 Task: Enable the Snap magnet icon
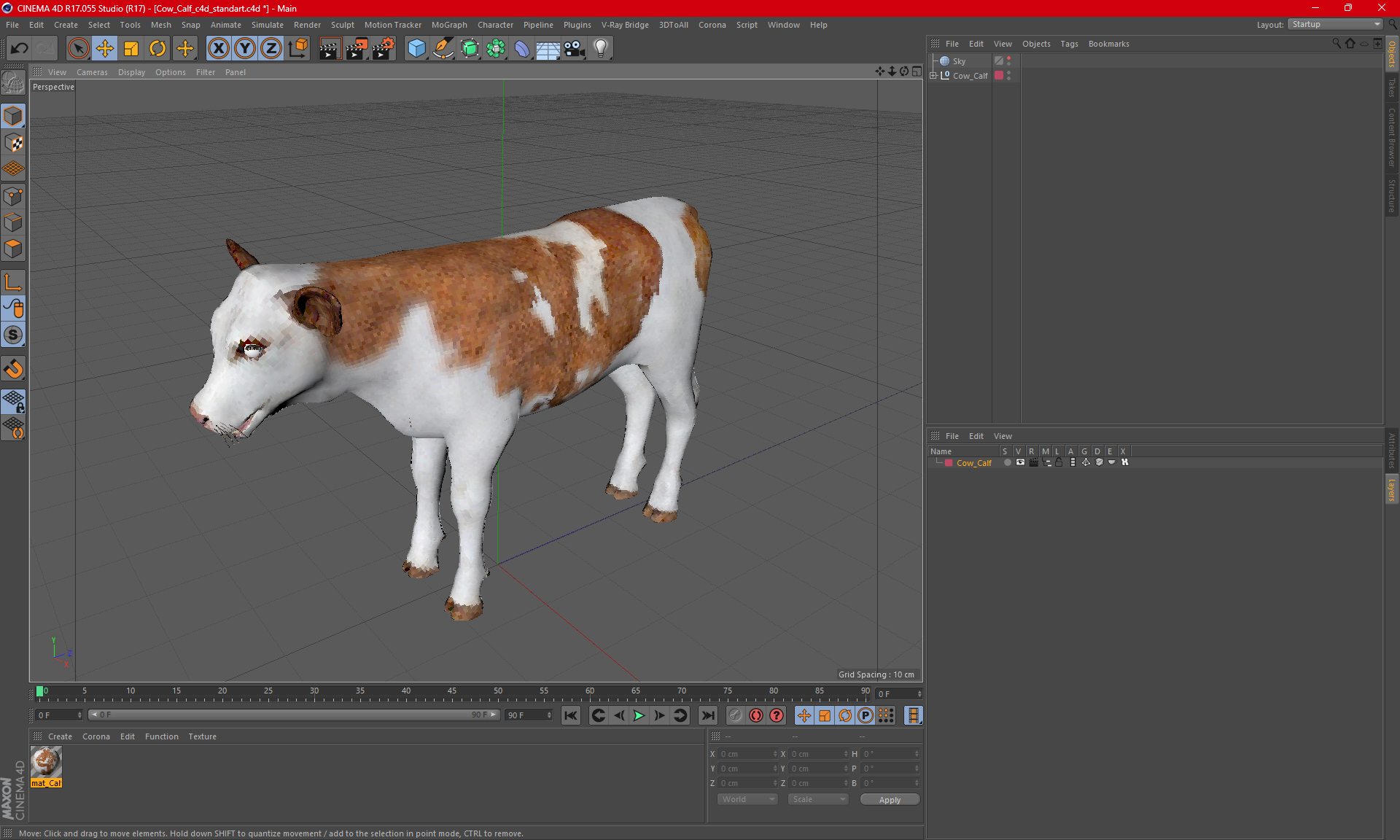point(13,369)
